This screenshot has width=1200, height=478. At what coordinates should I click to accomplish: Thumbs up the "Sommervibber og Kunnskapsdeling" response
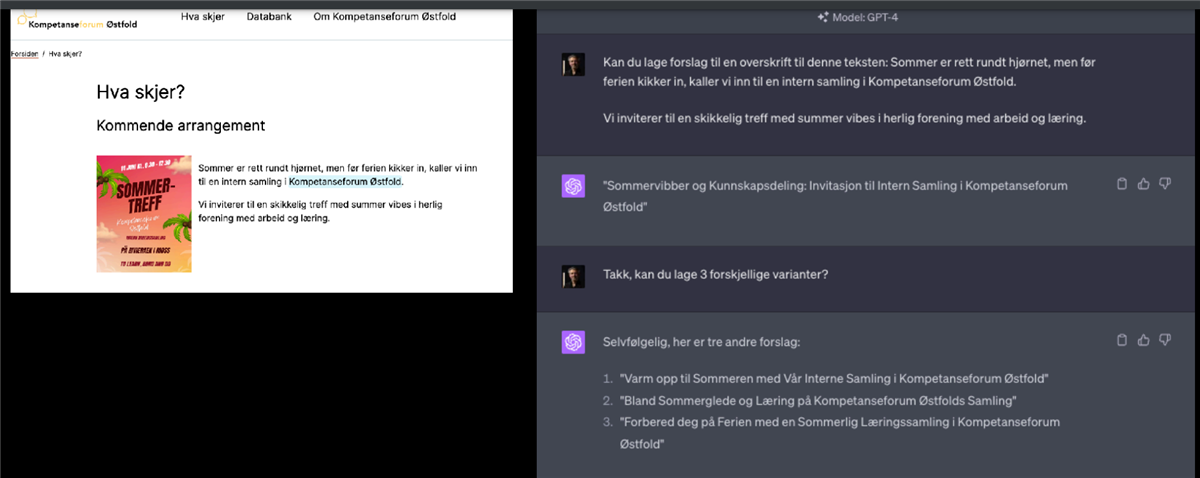coord(1143,184)
